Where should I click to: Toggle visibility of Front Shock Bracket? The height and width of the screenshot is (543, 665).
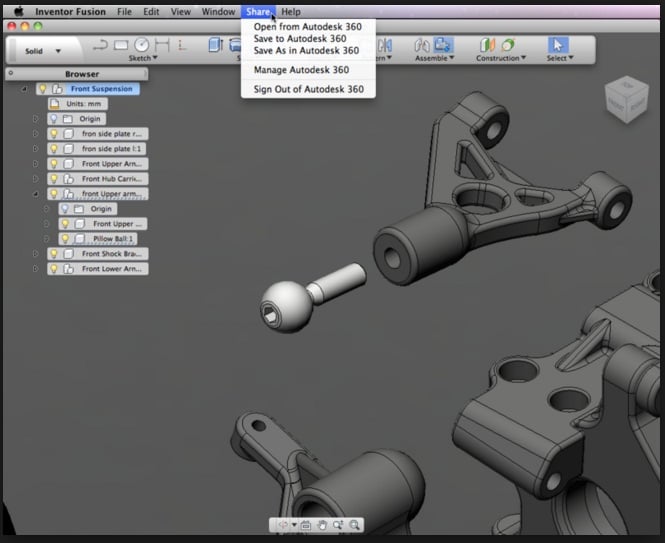click(x=54, y=254)
